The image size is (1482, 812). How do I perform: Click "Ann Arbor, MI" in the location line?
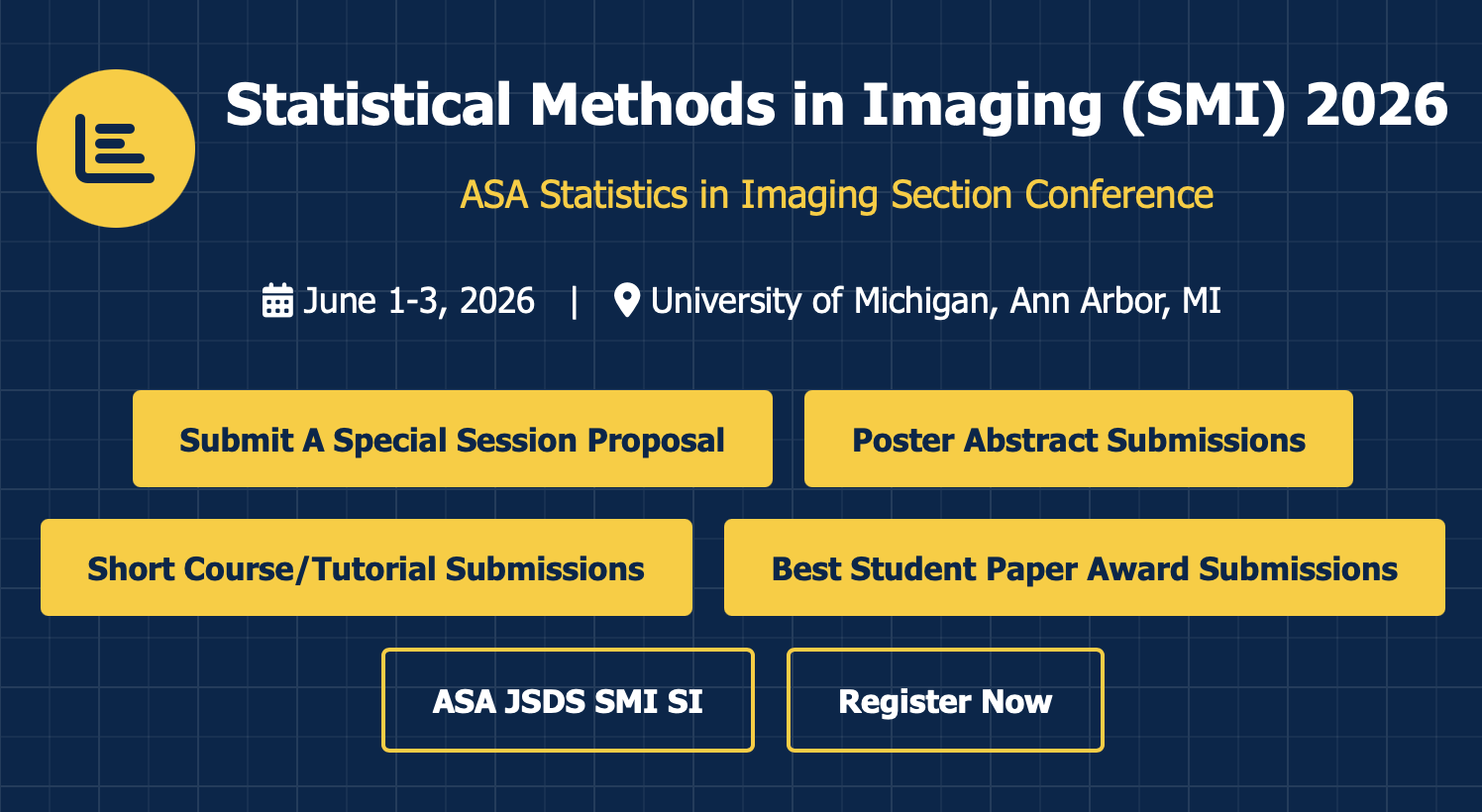click(x=1114, y=300)
